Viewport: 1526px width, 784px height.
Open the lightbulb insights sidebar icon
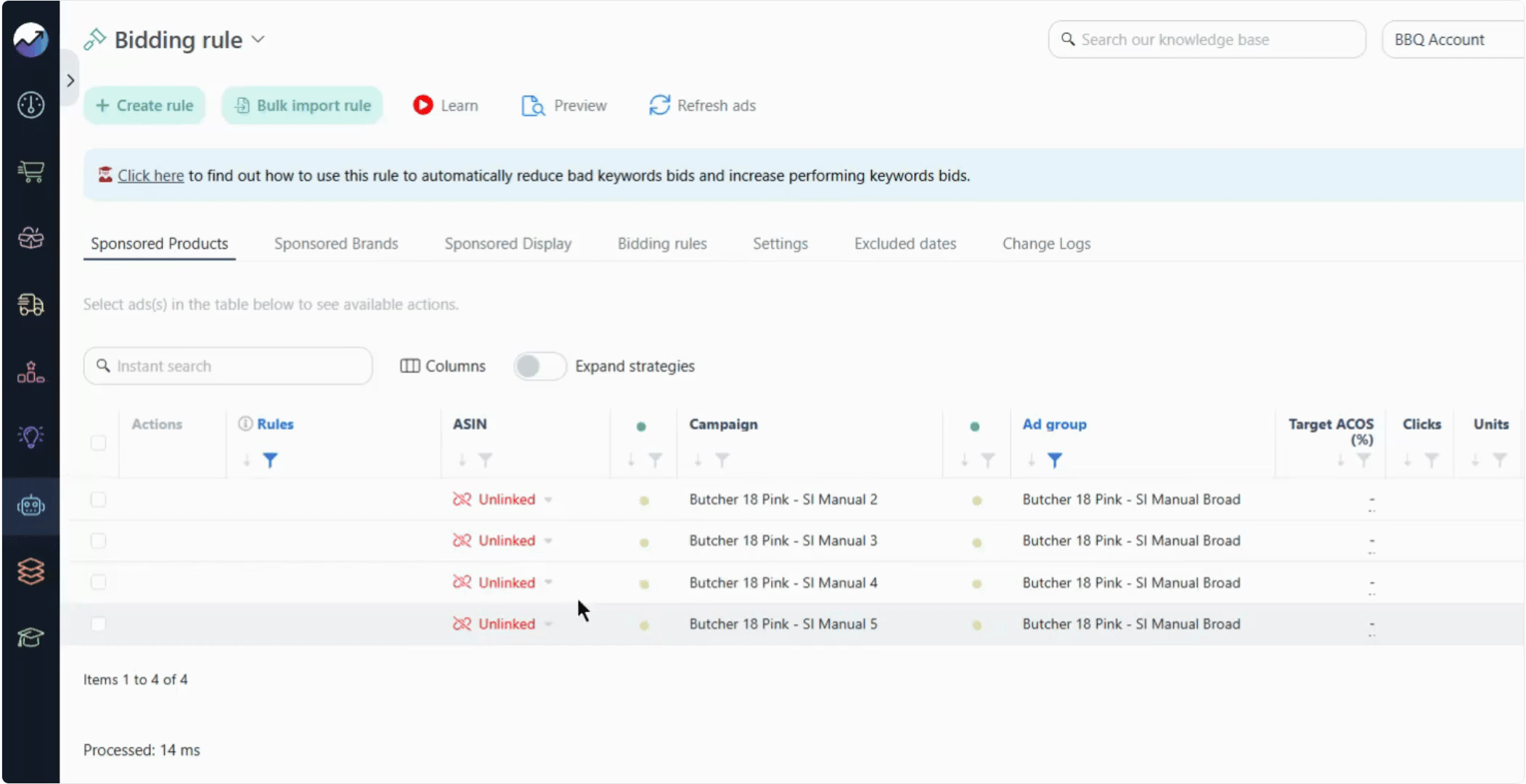(x=30, y=437)
